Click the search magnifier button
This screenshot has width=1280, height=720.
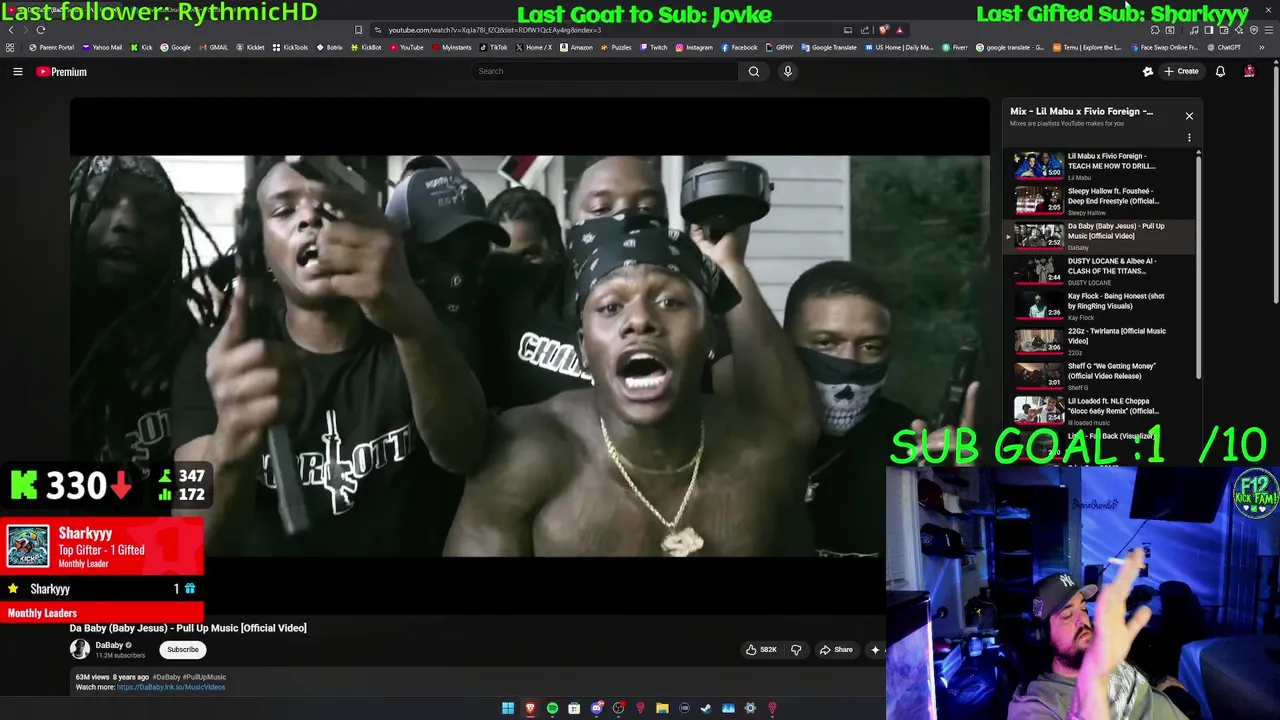pos(754,71)
